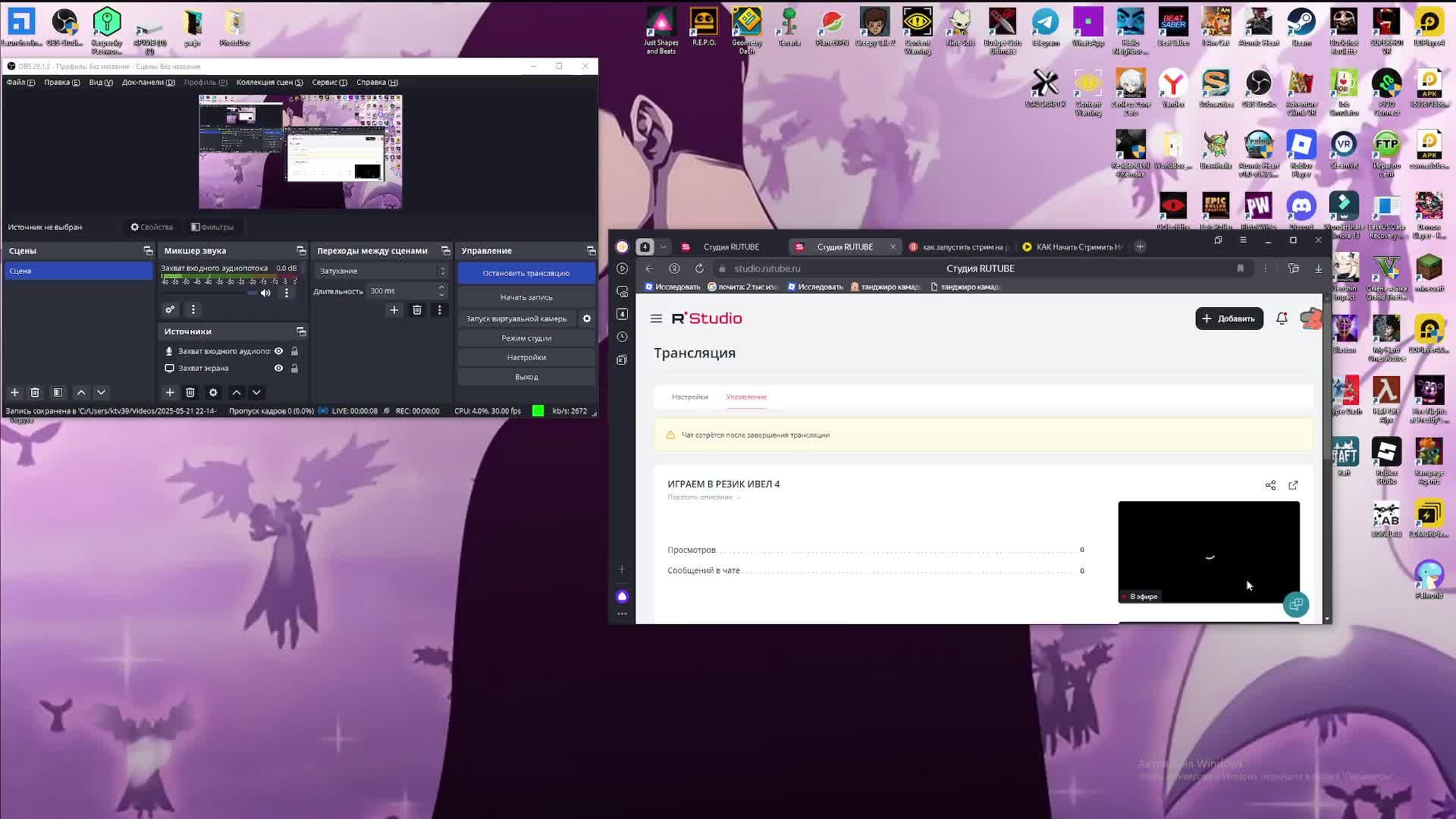This screenshot has height=819, width=1456.
Task: Undock the audio mixer panel
Action: (301, 250)
